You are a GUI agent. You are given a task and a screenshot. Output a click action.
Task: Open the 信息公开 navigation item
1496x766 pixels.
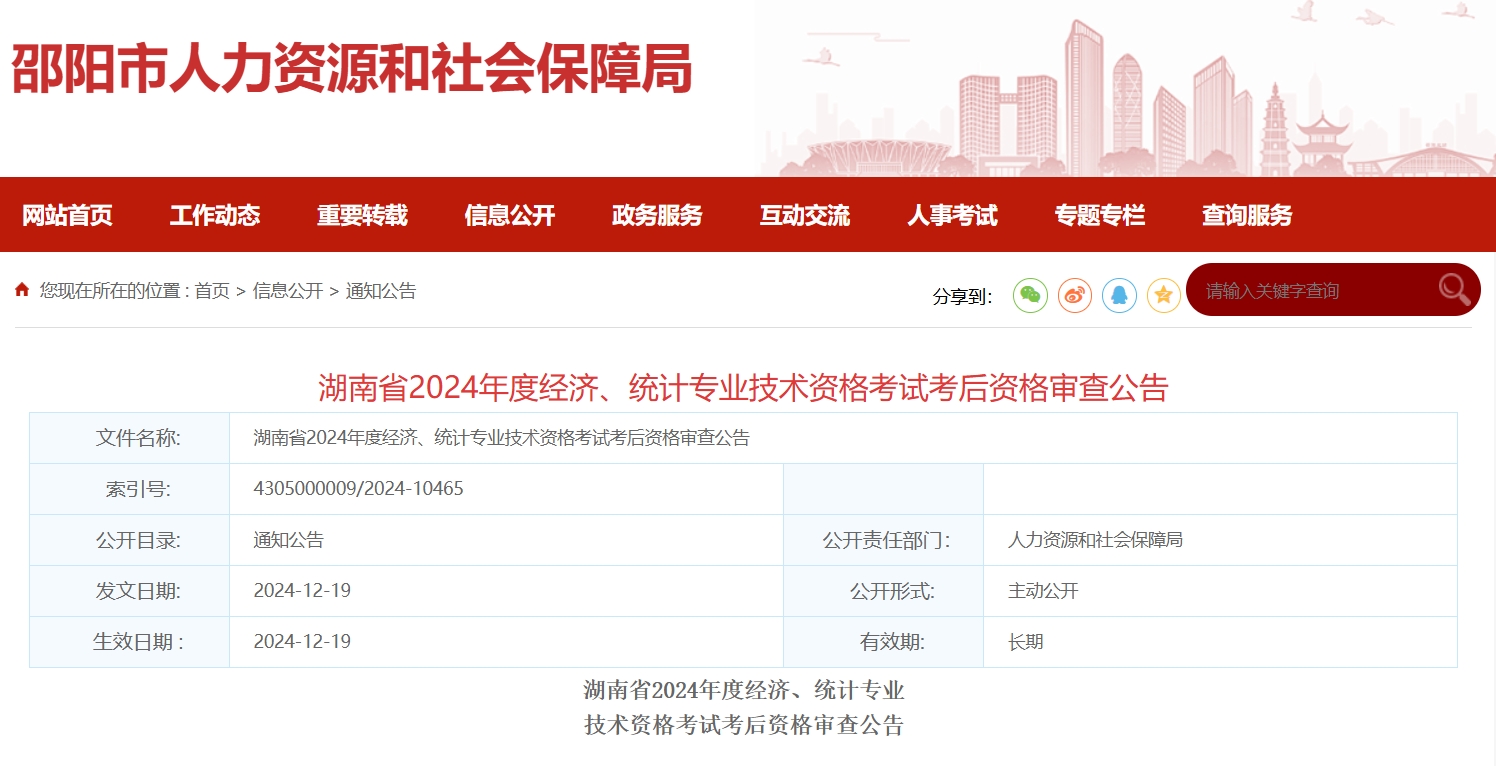[x=510, y=215]
